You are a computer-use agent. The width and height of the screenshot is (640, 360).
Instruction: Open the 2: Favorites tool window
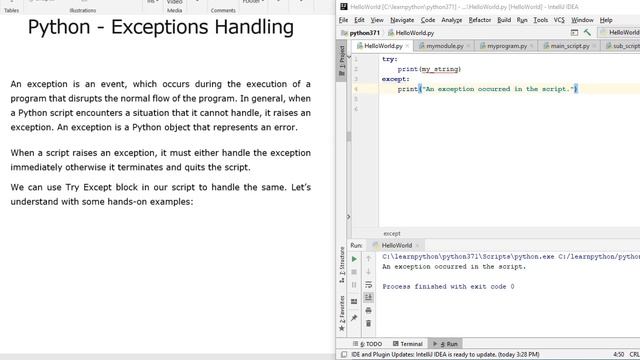(342, 313)
